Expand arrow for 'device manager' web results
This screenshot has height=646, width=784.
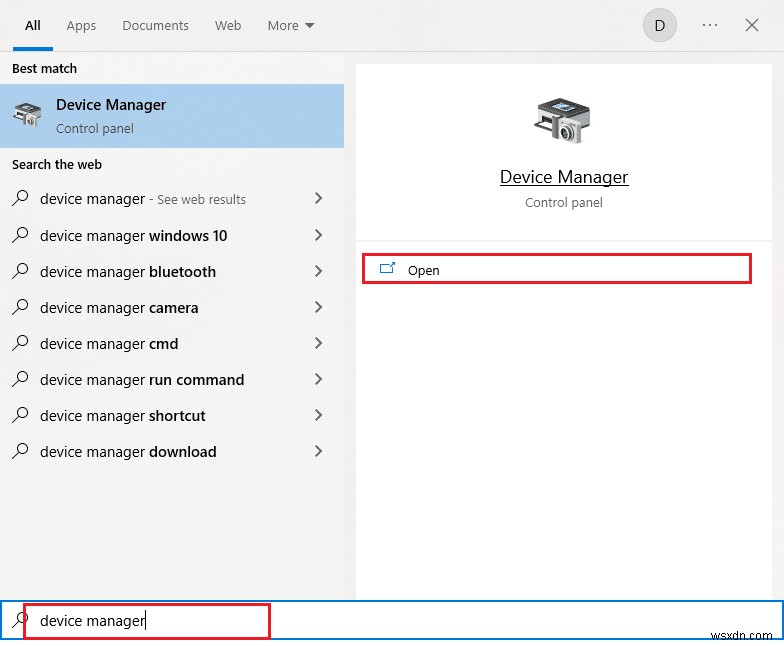tap(318, 198)
